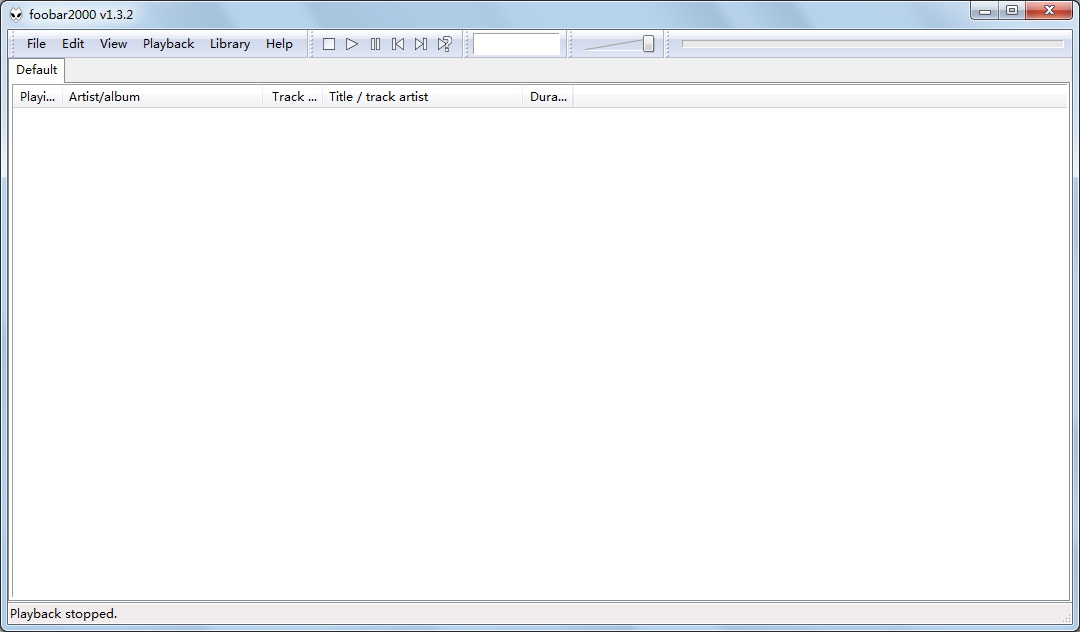
Task: Minimize the foobar2000 window
Action: [x=985, y=11]
